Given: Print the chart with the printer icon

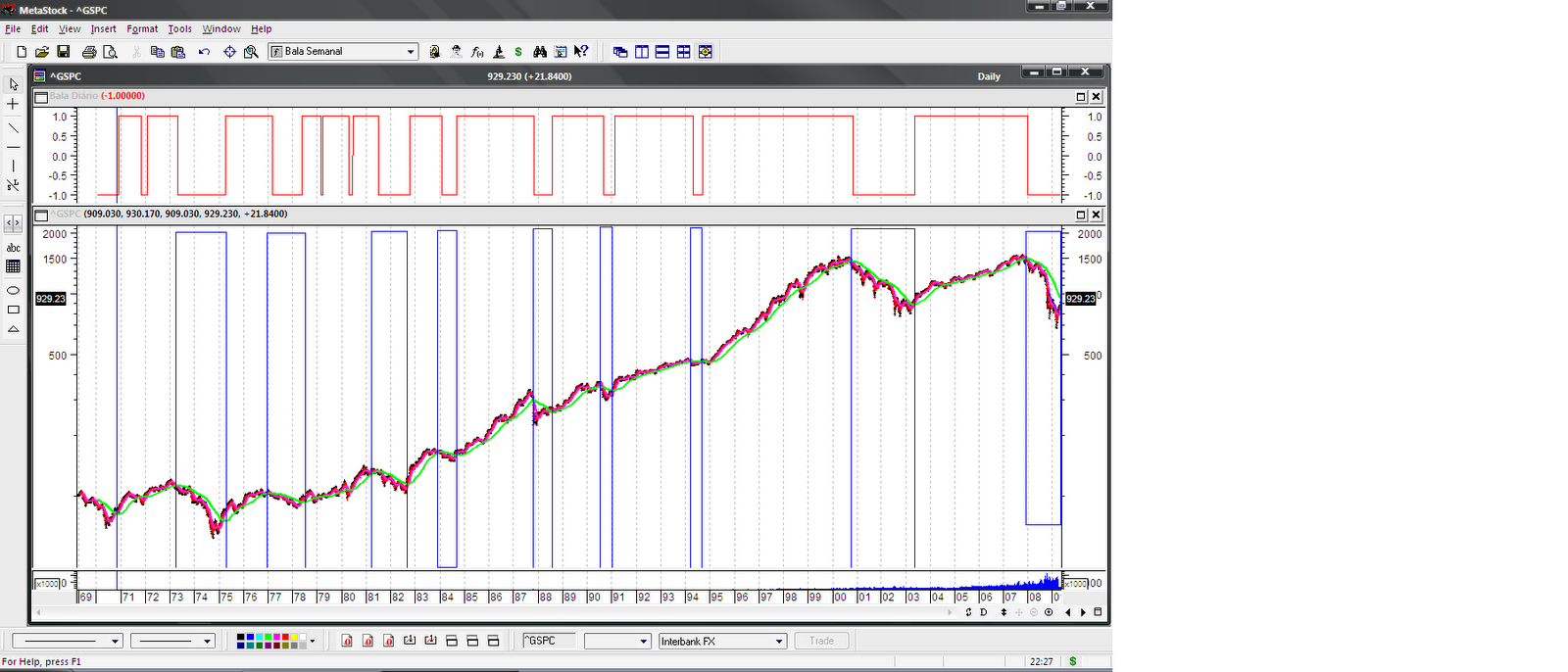Looking at the screenshot, I should (x=89, y=52).
